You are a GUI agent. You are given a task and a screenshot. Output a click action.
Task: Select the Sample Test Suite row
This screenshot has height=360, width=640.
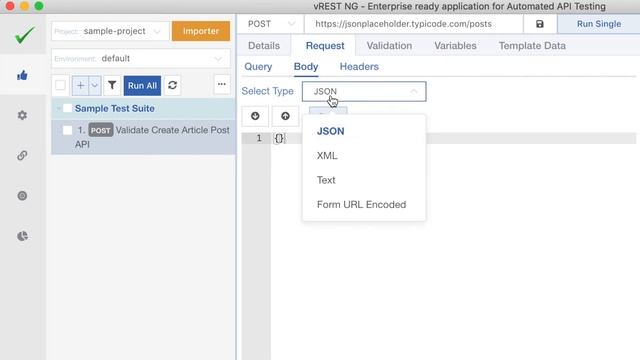pos(143,109)
